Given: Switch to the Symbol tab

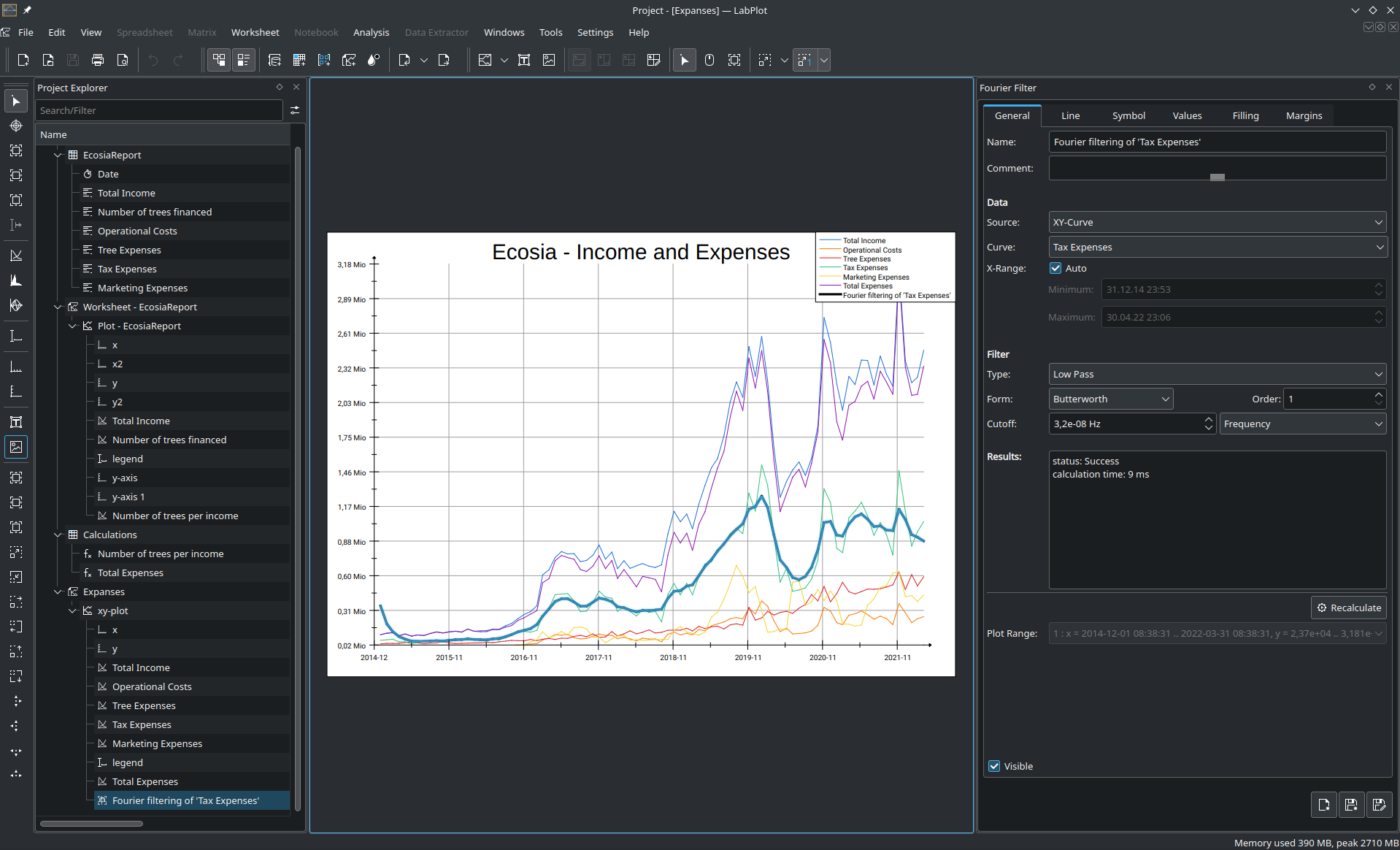Looking at the screenshot, I should pyautogui.click(x=1128, y=115).
